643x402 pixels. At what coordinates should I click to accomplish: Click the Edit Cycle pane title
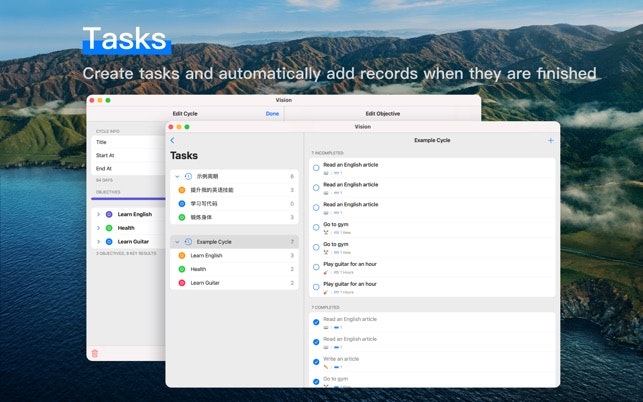pyautogui.click(x=185, y=114)
